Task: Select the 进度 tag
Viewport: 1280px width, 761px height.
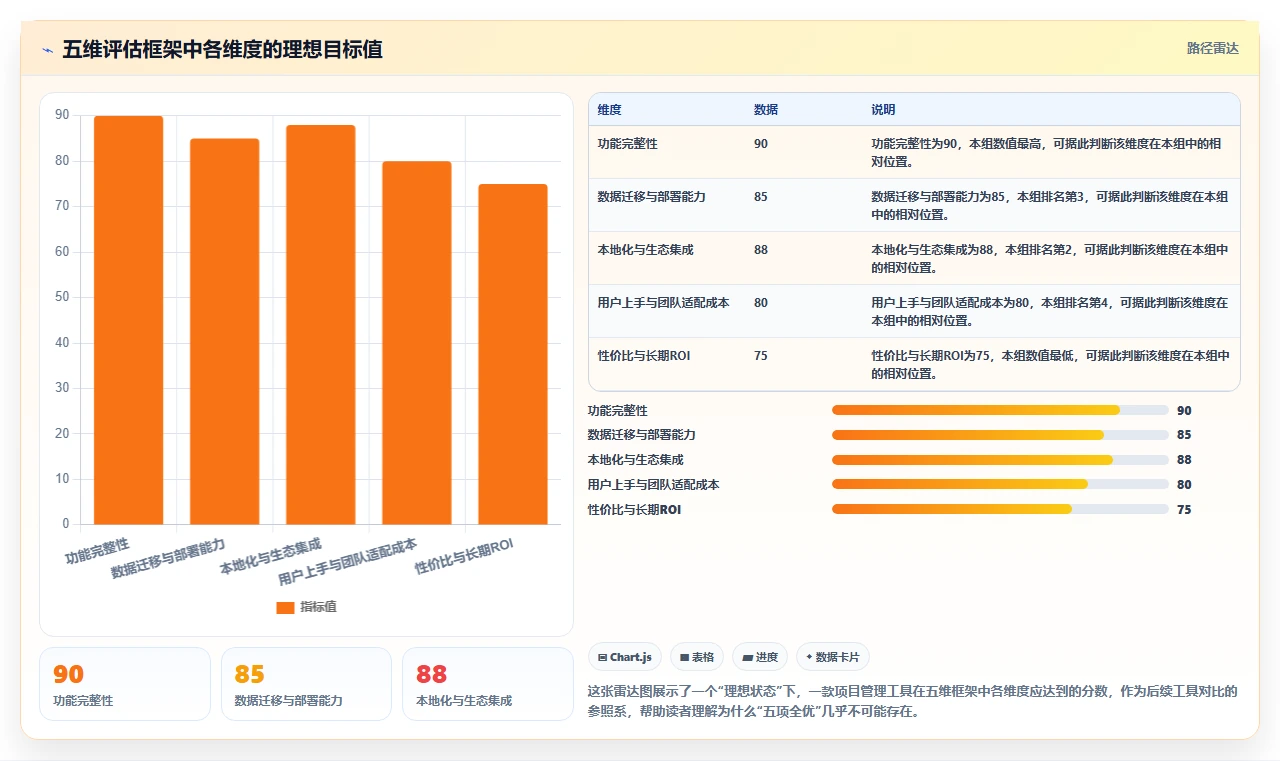Action: coord(759,657)
